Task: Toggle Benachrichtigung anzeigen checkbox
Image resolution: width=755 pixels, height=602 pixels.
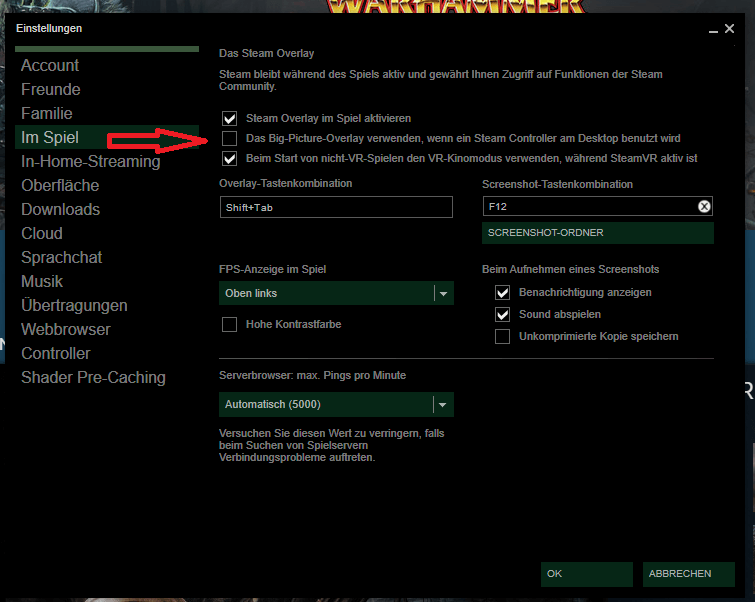Action: (x=503, y=292)
